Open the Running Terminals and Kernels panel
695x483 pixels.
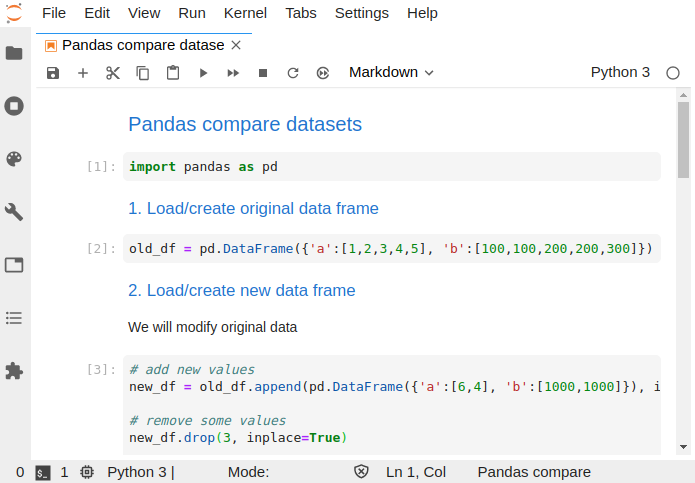coord(14,106)
